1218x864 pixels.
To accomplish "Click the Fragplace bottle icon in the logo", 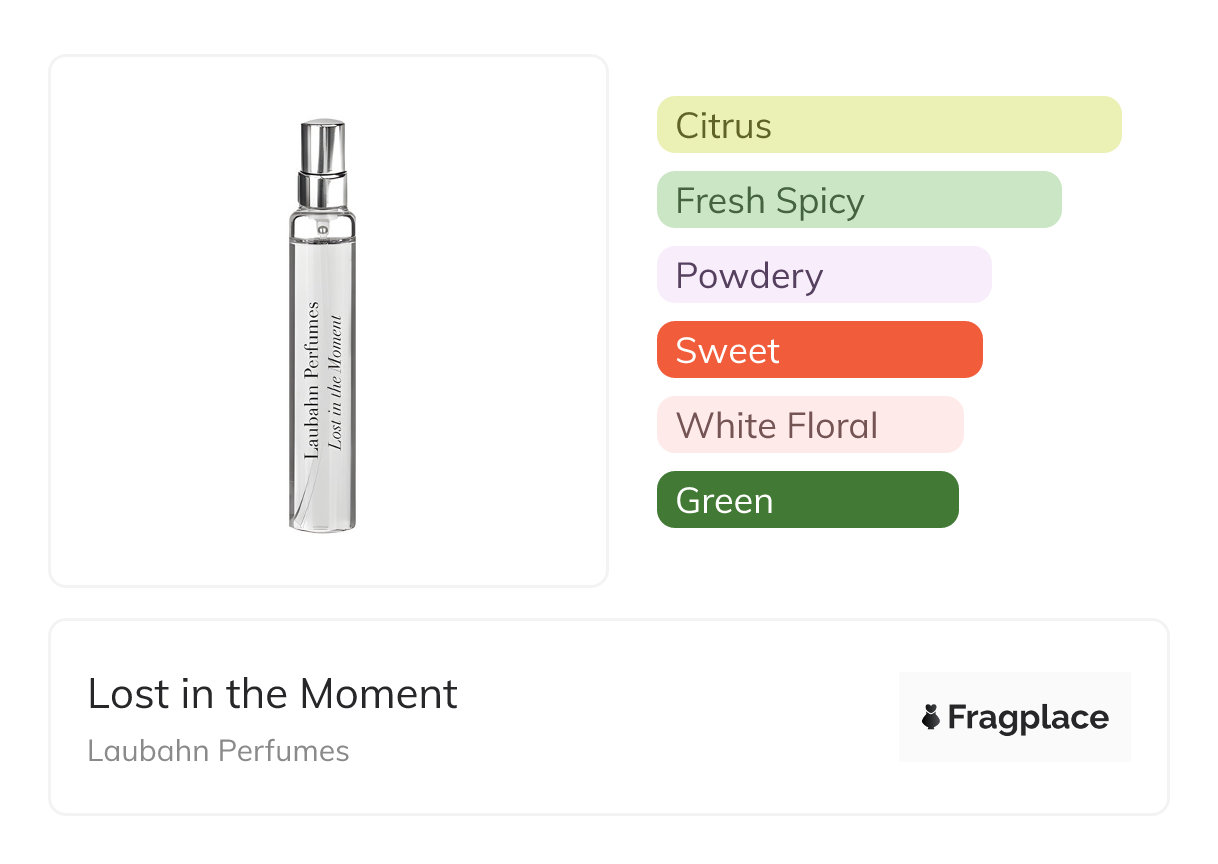I will coord(931,717).
